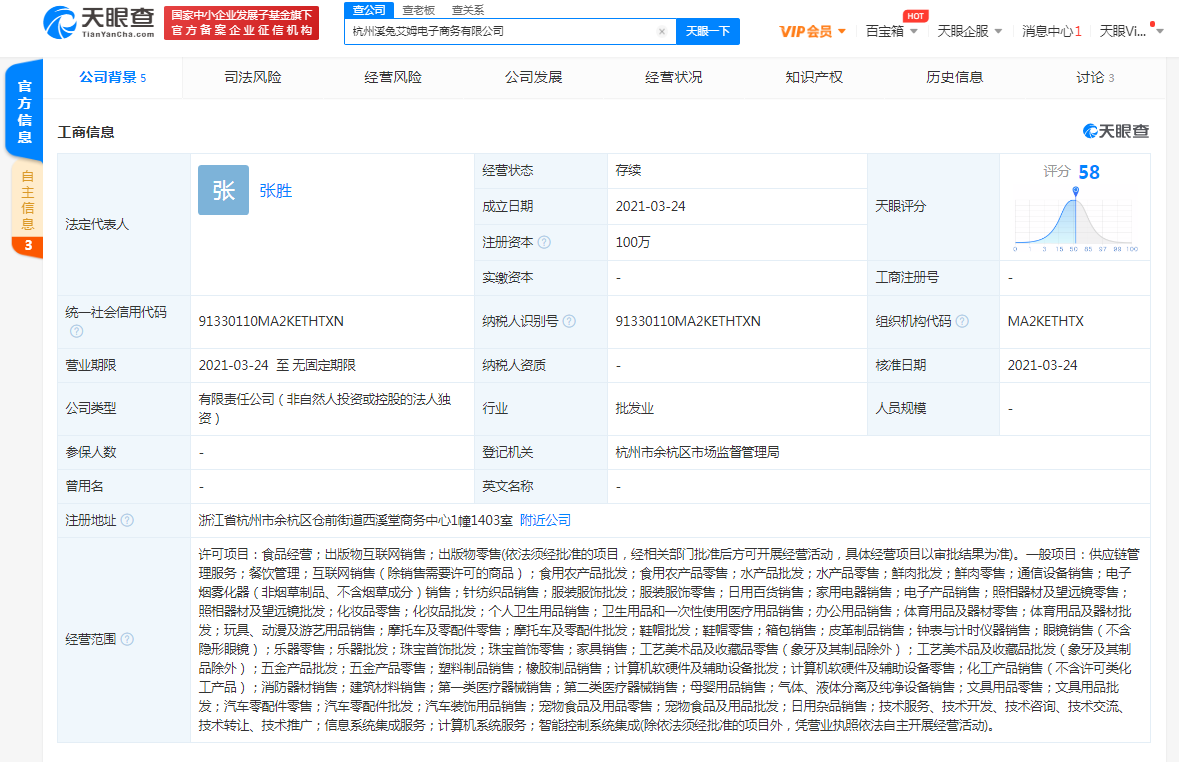1179x762 pixels.
Task: Expand the 天眼Vi... user account dropdown
Action: click(1132, 32)
